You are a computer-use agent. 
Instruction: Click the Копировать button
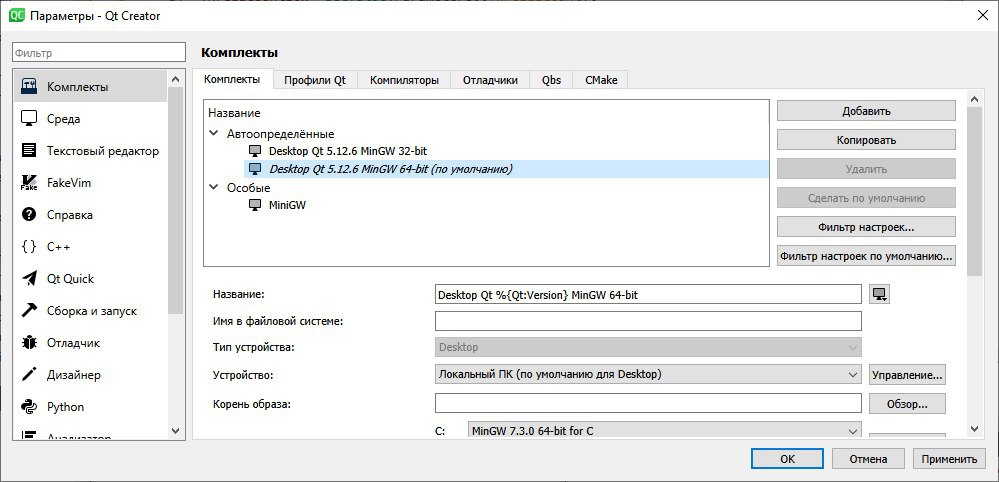point(866,140)
